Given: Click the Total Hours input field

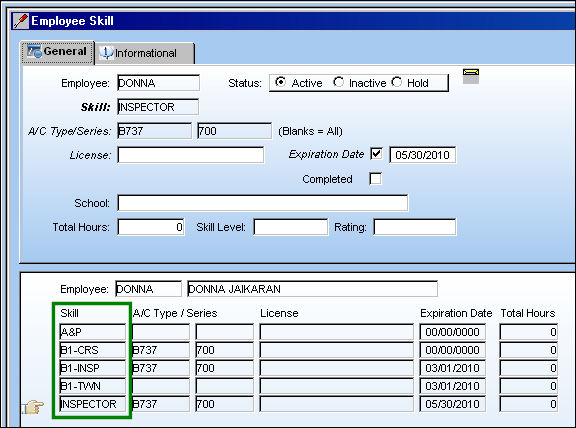Looking at the screenshot, I should (151, 227).
